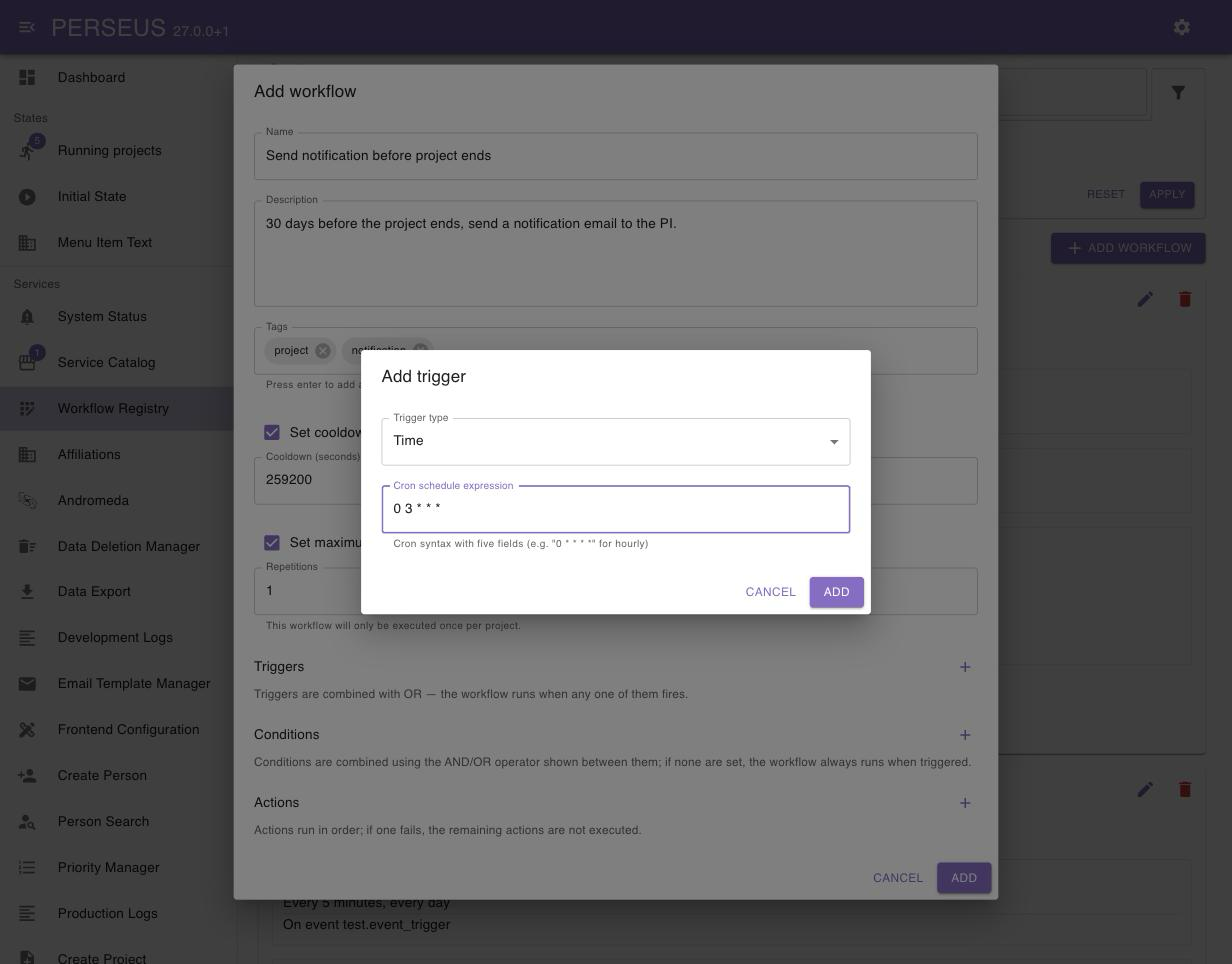The height and width of the screenshot is (964, 1232).
Task: Click the Service Catalog icon with badge
Action: coord(27,363)
